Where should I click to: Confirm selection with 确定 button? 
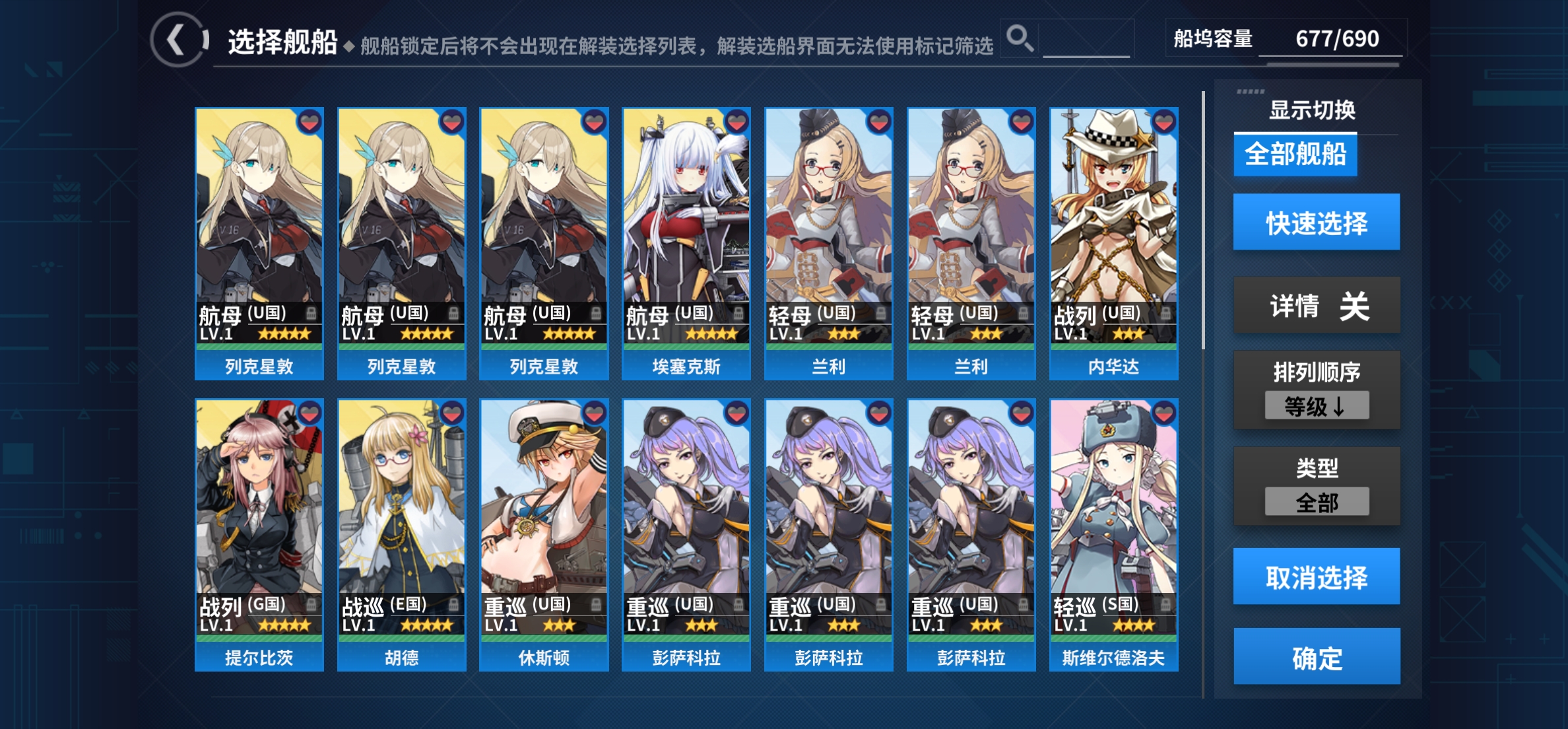coord(1317,657)
